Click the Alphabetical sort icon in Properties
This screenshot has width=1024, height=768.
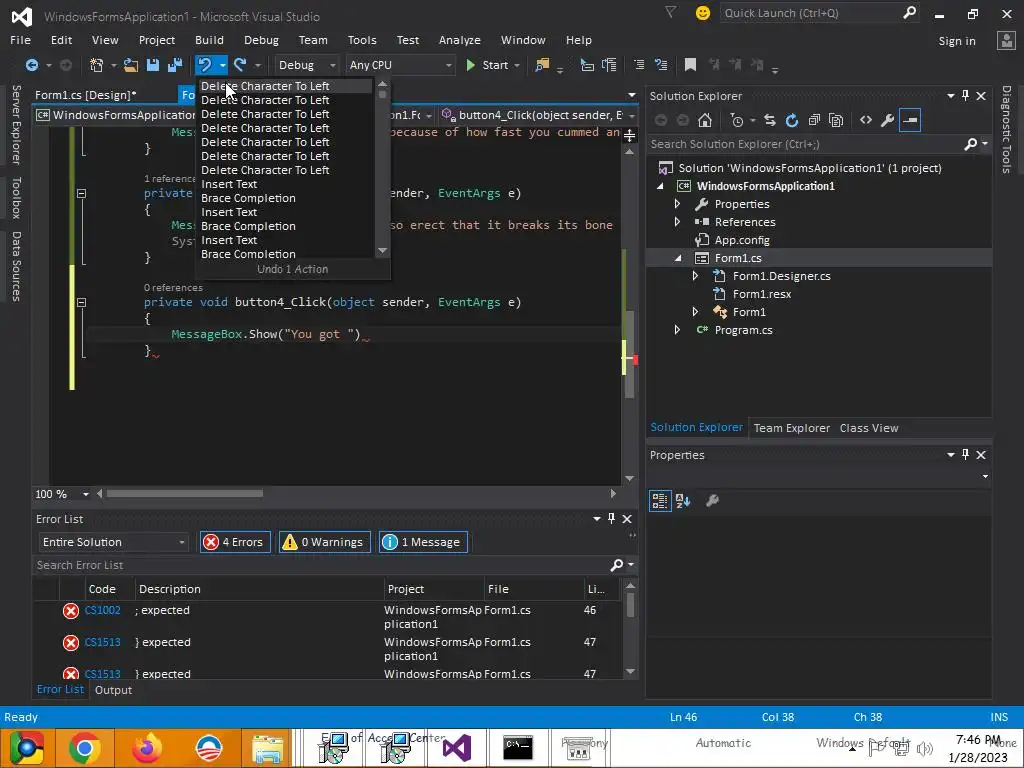click(683, 501)
